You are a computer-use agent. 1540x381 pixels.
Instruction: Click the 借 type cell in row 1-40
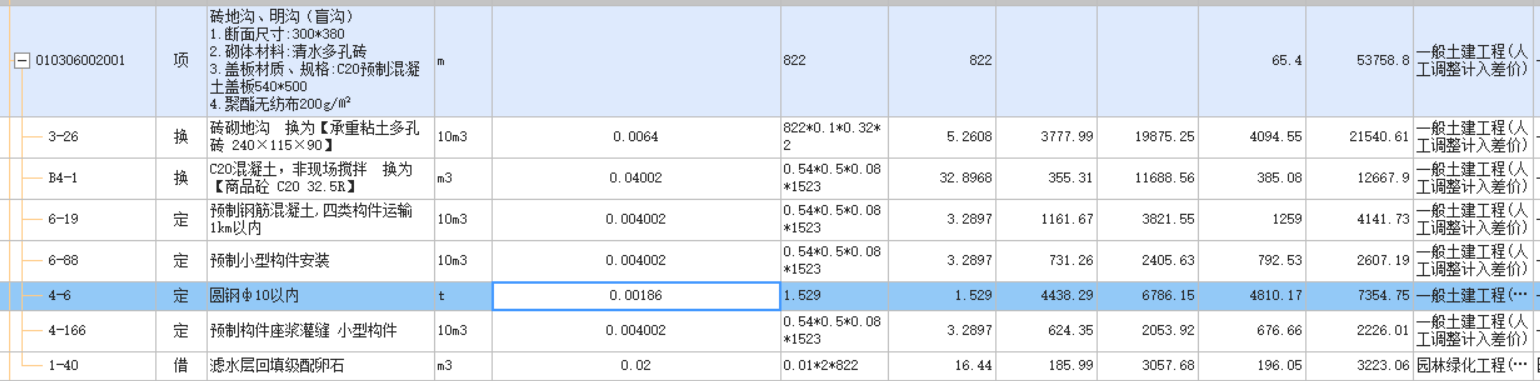pos(181,366)
